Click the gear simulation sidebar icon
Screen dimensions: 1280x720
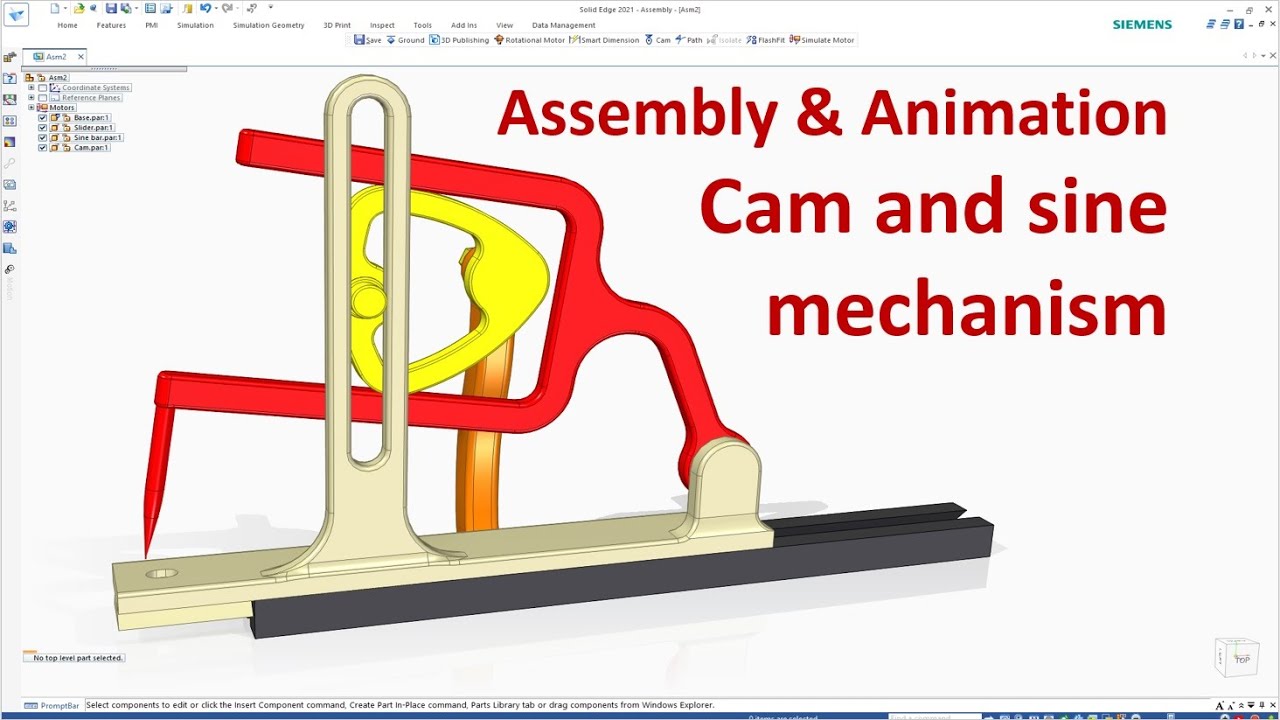point(9,226)
